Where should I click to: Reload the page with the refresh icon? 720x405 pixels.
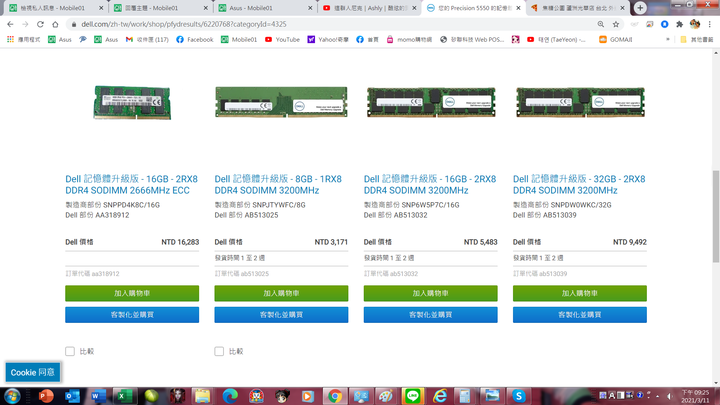coord(40,24)
